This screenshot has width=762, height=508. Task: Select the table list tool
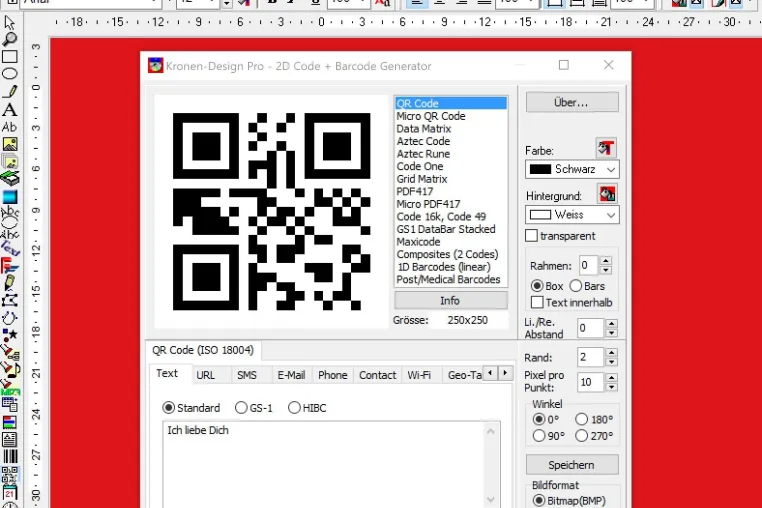[10, 403]
